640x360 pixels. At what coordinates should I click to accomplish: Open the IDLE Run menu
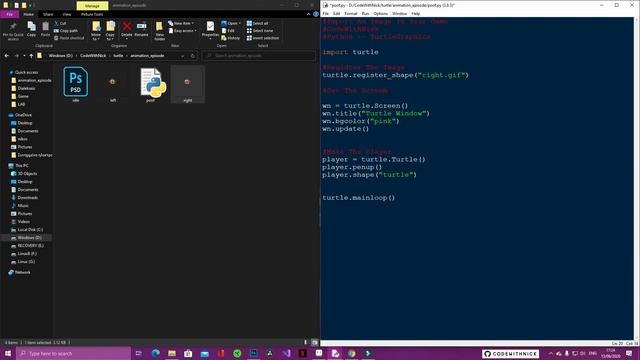(365, 13)
